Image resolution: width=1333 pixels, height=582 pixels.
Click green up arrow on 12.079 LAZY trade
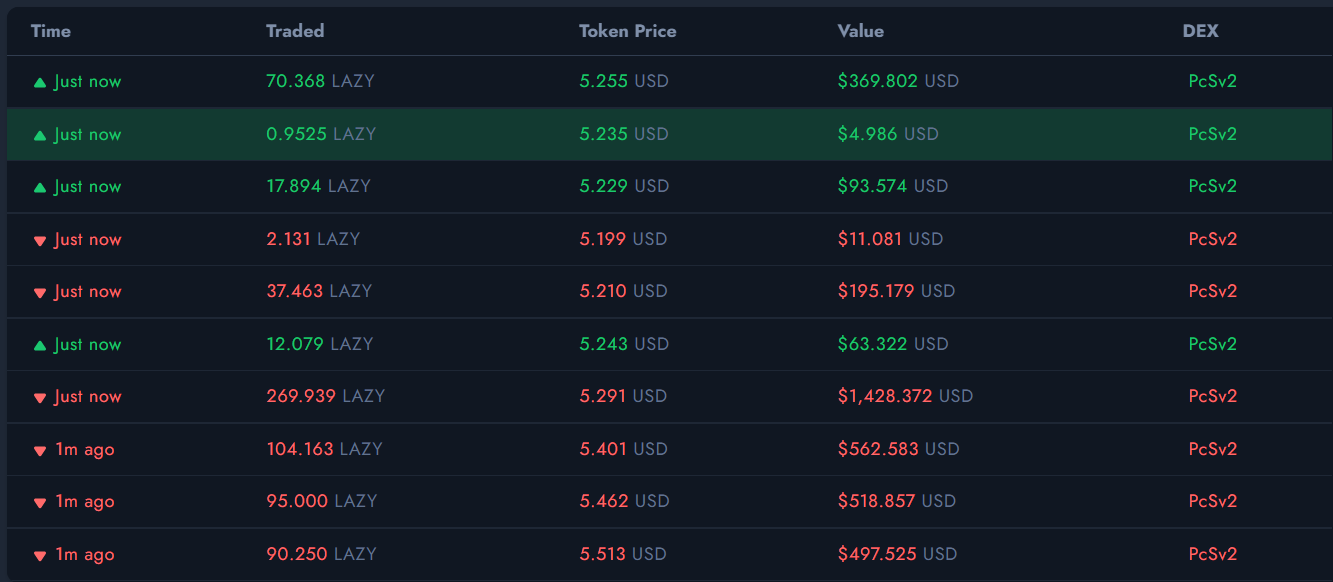(x=40, y=345)
